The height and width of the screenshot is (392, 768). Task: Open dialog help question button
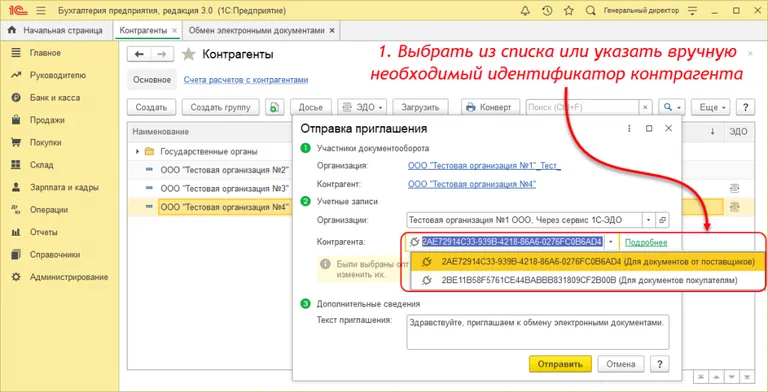[x=659, y=364]
